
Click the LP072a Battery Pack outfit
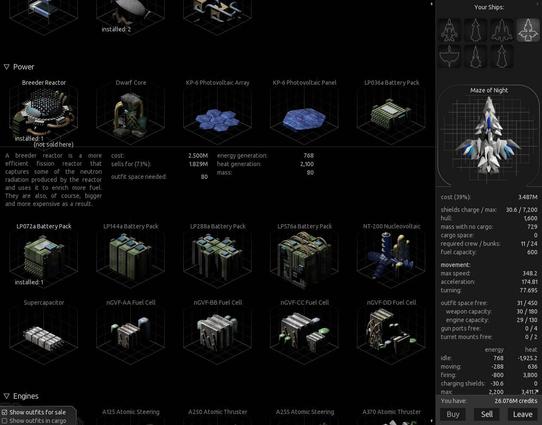point(44,256)
